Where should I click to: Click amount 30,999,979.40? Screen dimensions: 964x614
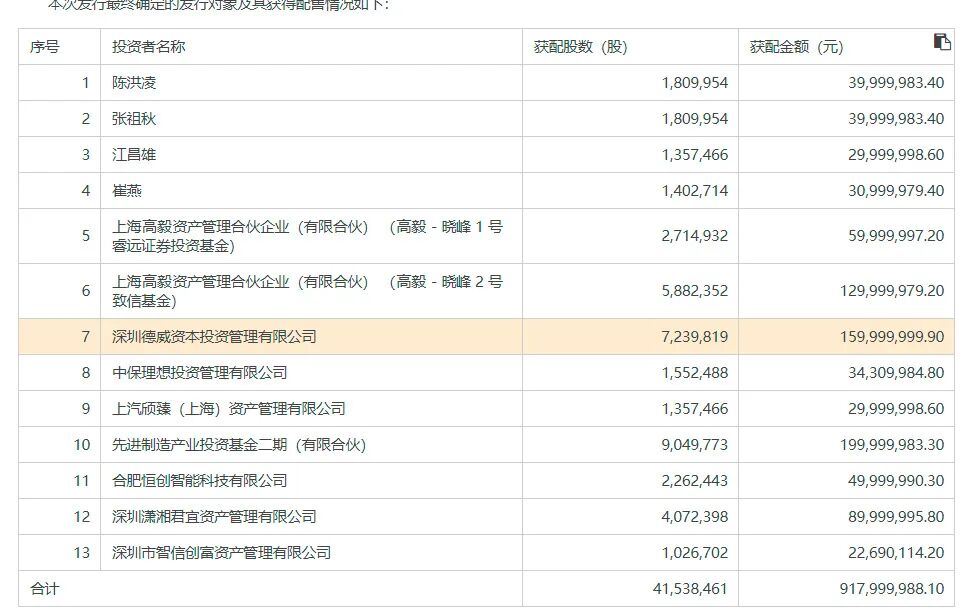tap(896, 191)
